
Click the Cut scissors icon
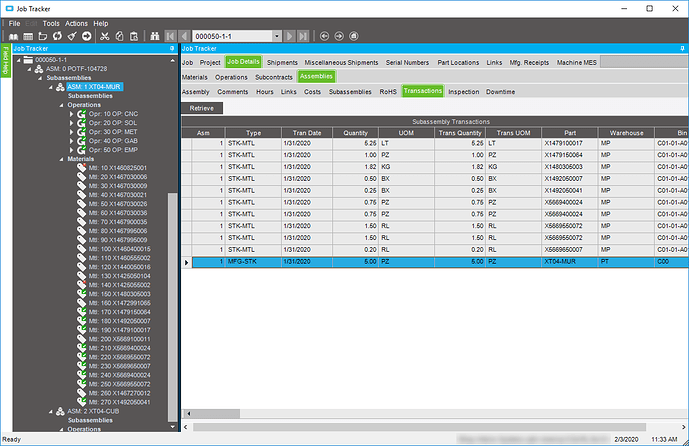(x=105, y=36)
